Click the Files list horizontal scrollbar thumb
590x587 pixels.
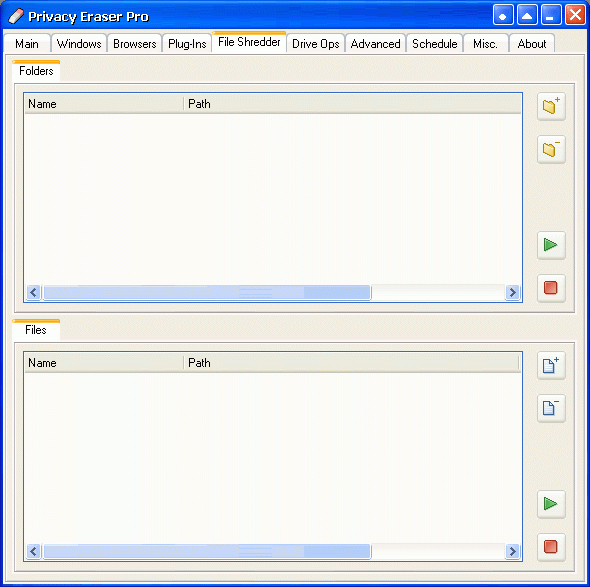coord(207,551)
